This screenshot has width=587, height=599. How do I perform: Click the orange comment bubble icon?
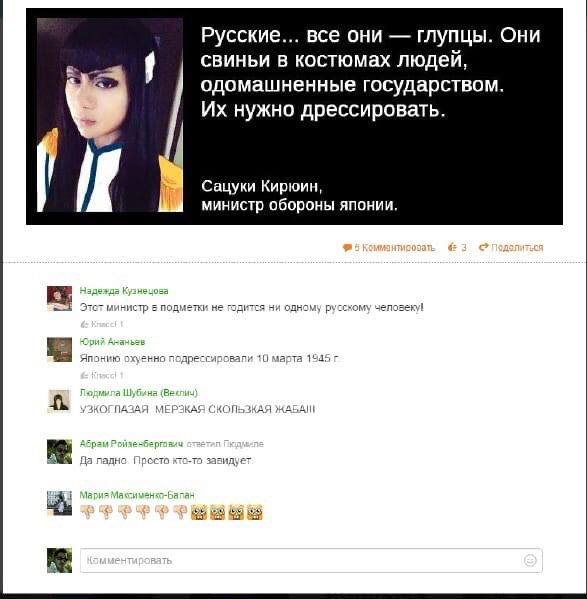click(x=347, y=248)
